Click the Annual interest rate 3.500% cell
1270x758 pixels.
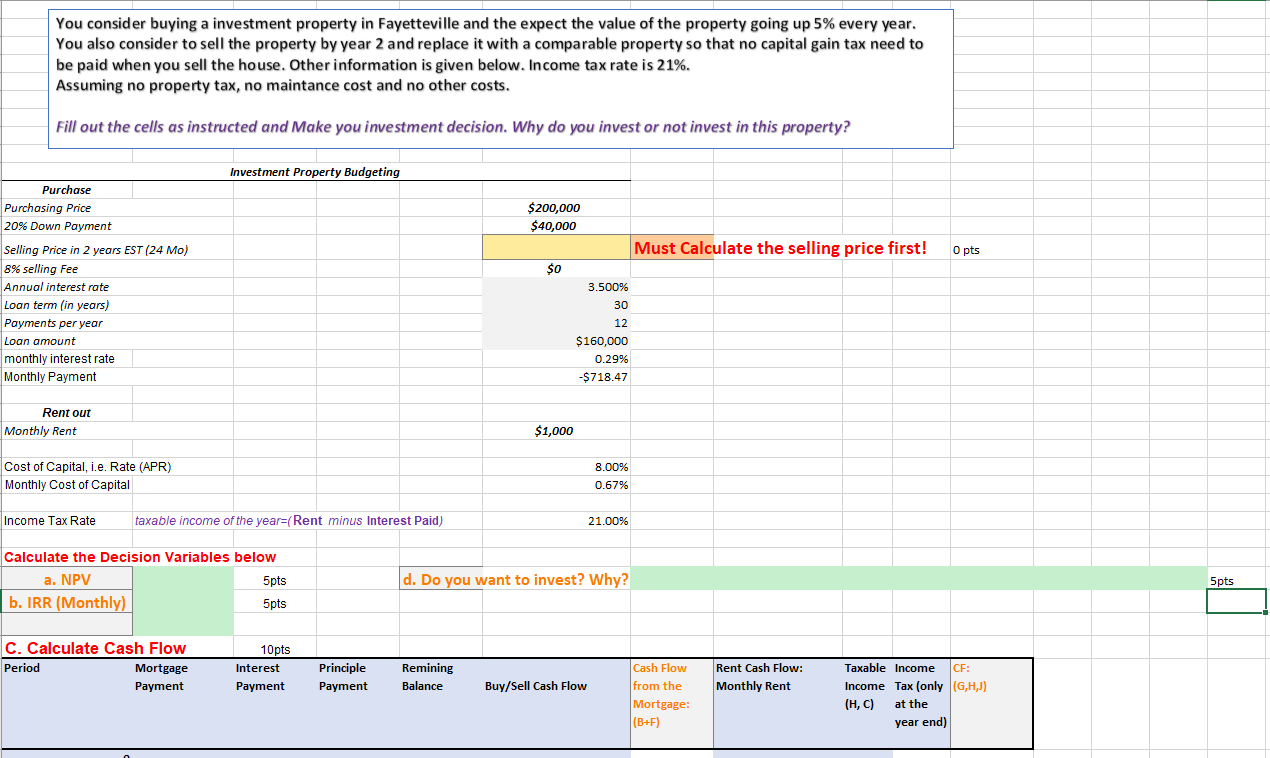555,286
